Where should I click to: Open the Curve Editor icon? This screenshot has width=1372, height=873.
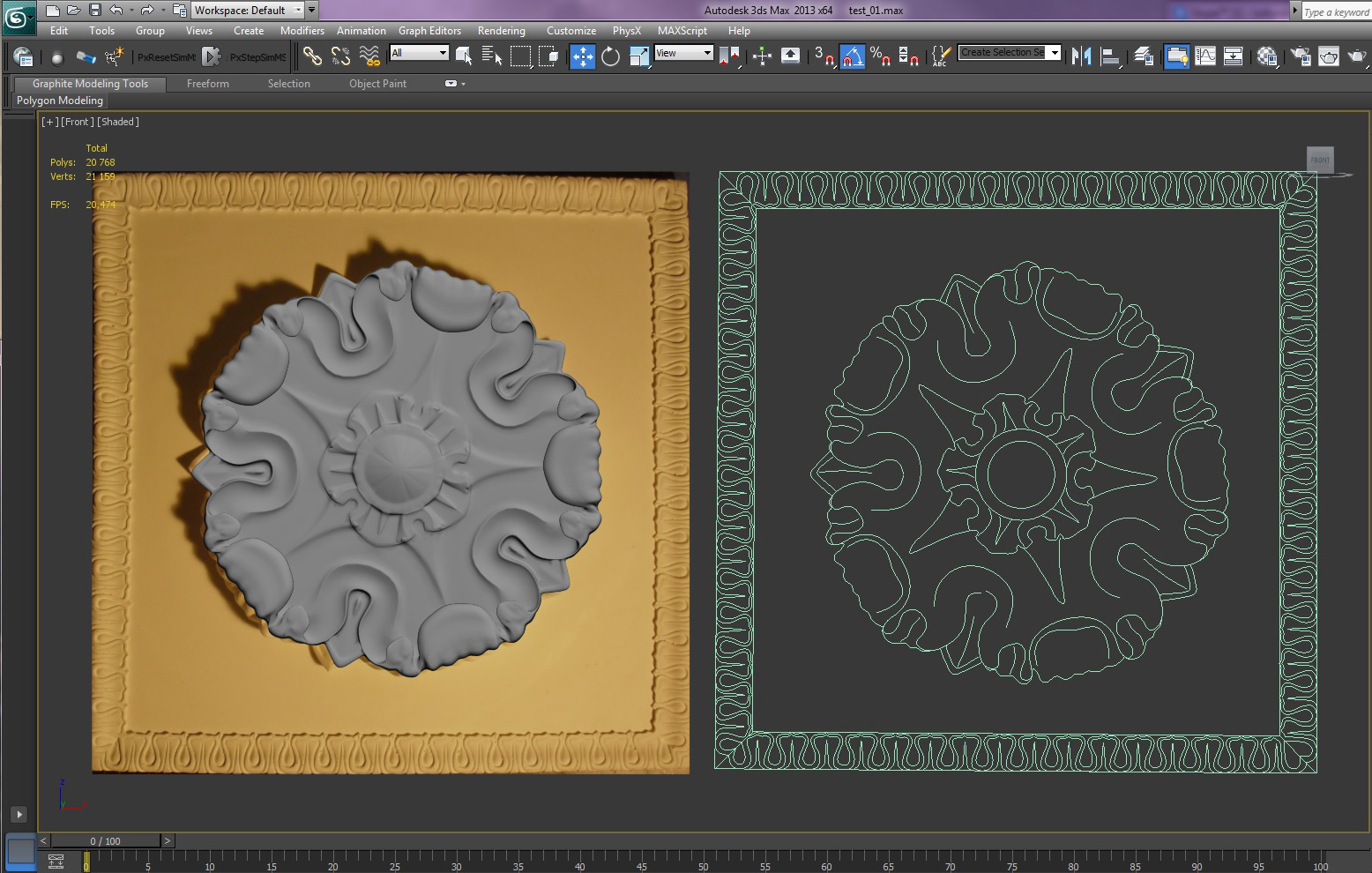[1205, 56]
